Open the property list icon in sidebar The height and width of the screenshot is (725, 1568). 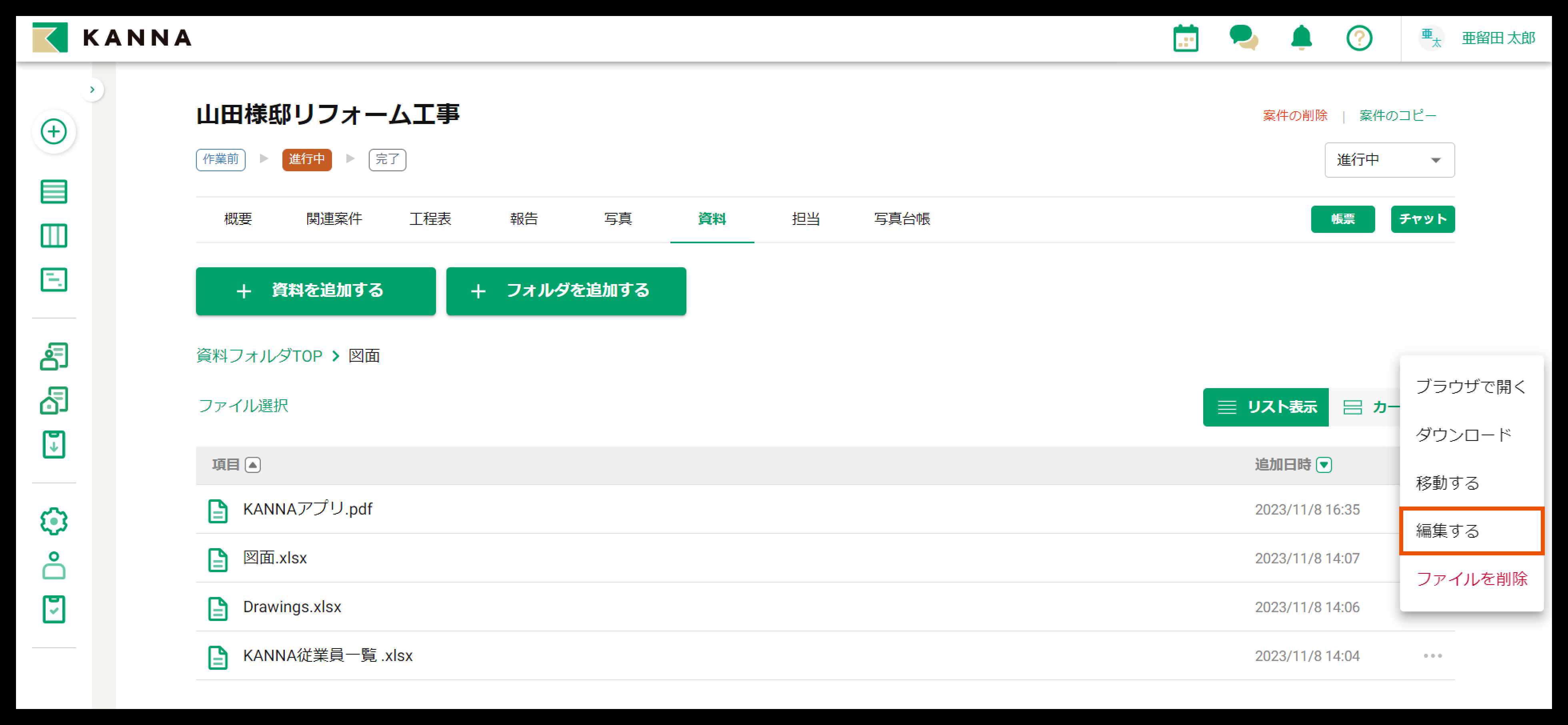click(54, 401)
